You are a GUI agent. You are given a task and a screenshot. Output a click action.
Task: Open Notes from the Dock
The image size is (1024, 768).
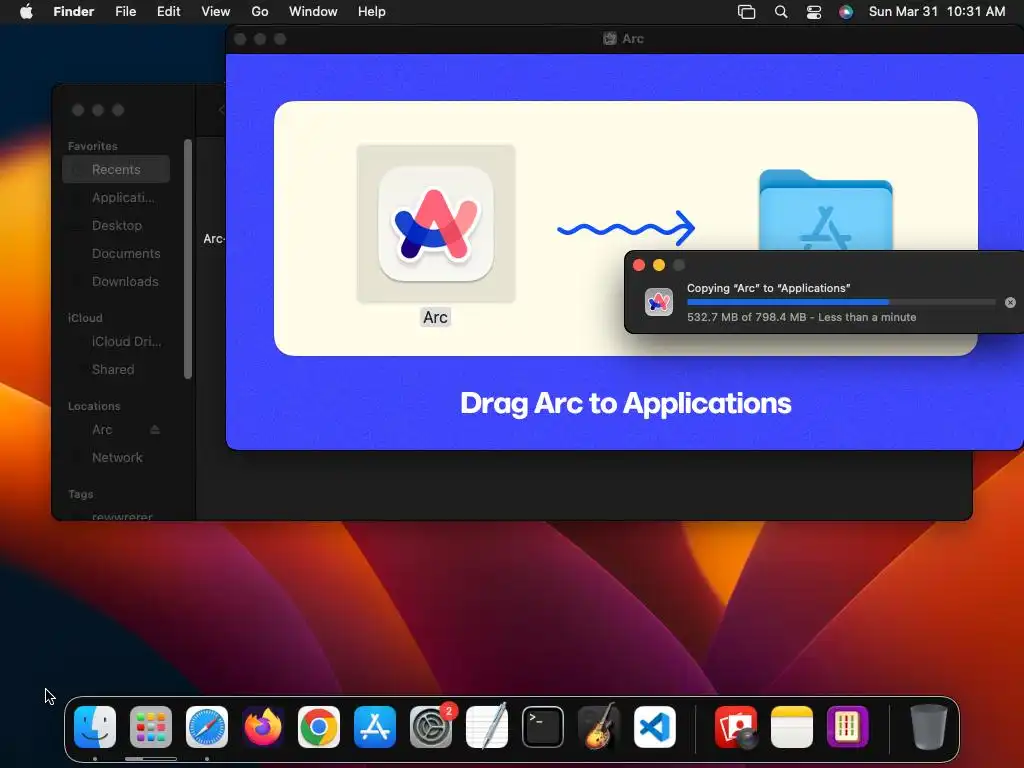click(x=792, y=727)
